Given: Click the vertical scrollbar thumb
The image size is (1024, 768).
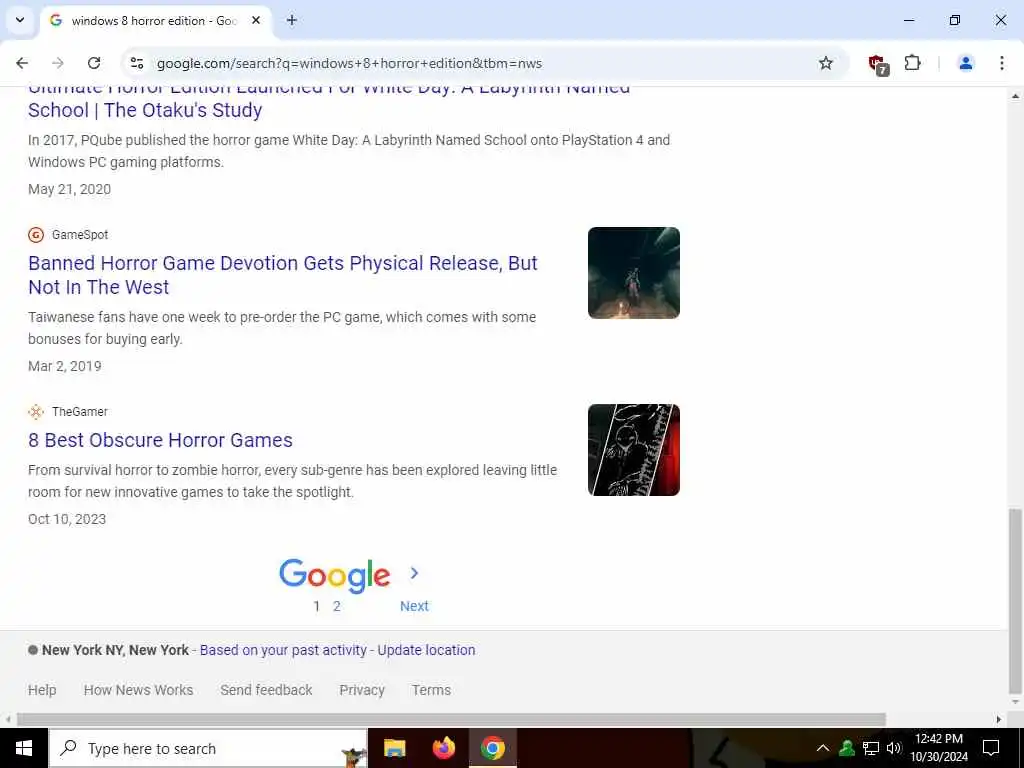Looking at the screenshot, I should 1015,601.
